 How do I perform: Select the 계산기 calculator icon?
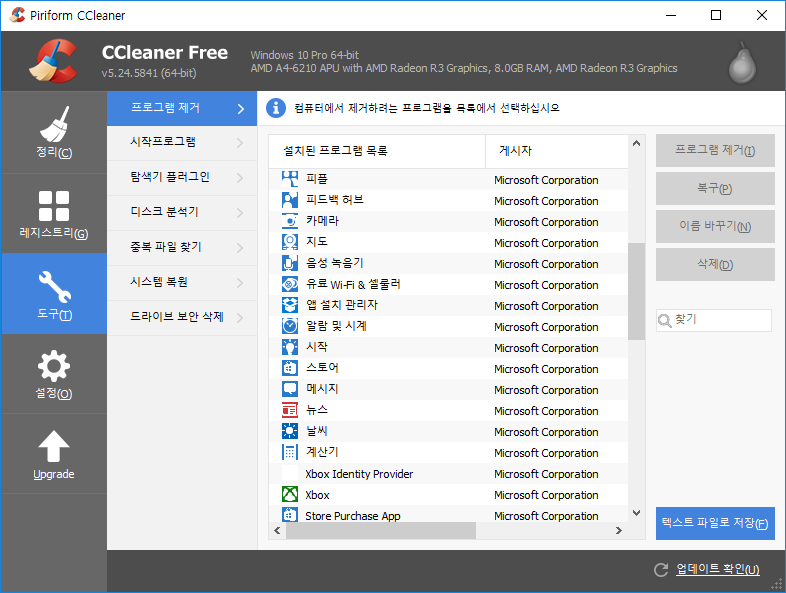(x=290, y=452)
